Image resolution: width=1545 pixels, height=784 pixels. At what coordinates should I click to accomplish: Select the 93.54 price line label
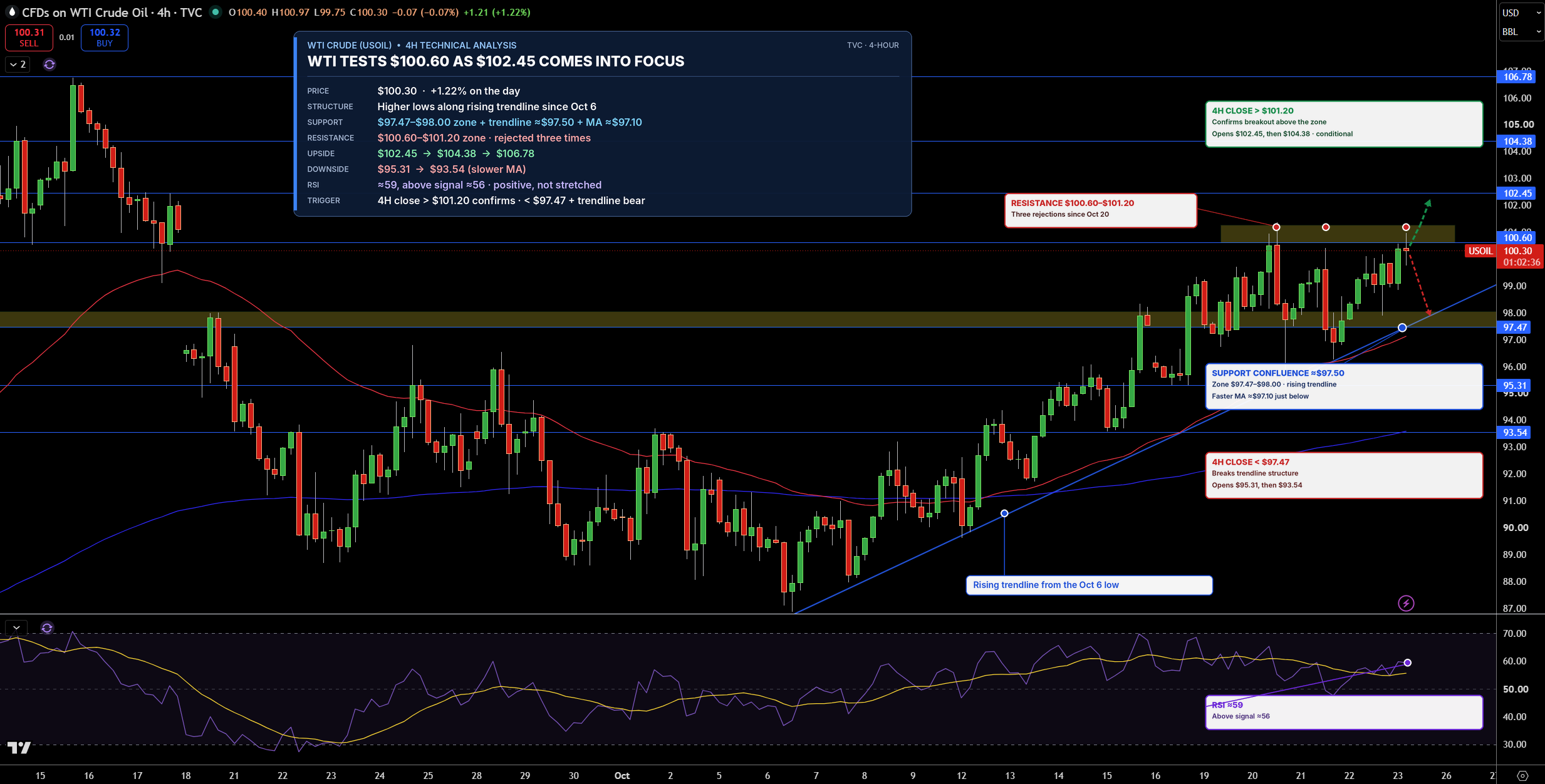[1514, 433]
